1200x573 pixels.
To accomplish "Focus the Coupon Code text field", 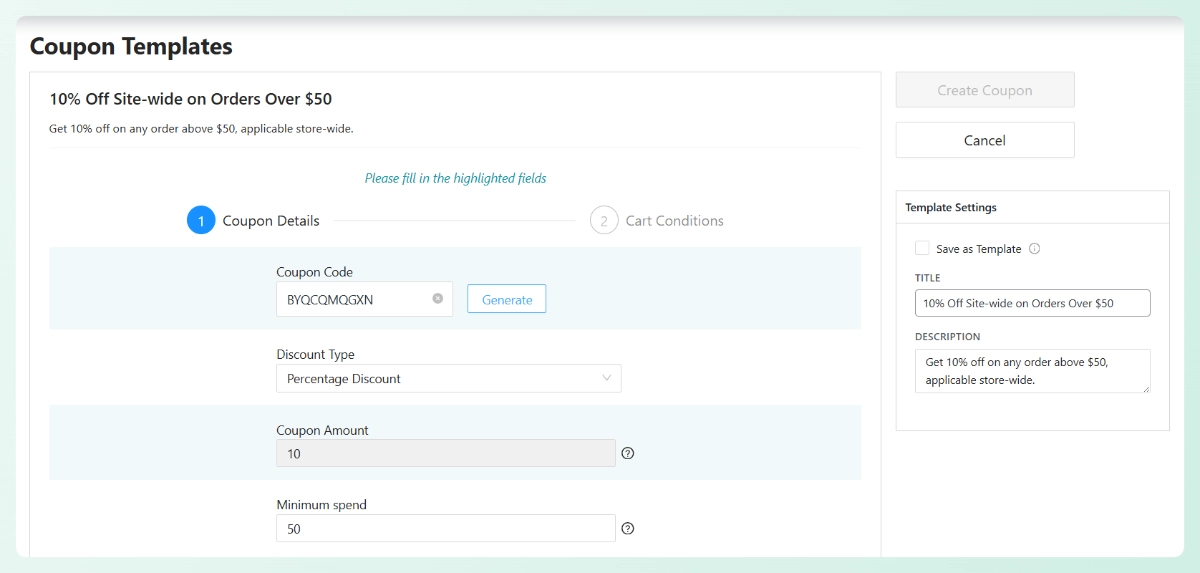I will coord(355,299).
